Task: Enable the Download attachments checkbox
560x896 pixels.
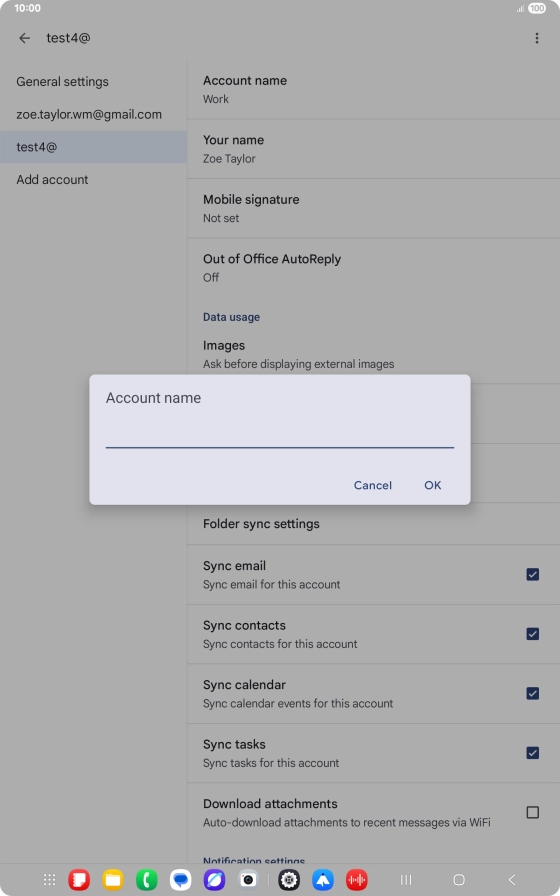Action: click(532, 812)
